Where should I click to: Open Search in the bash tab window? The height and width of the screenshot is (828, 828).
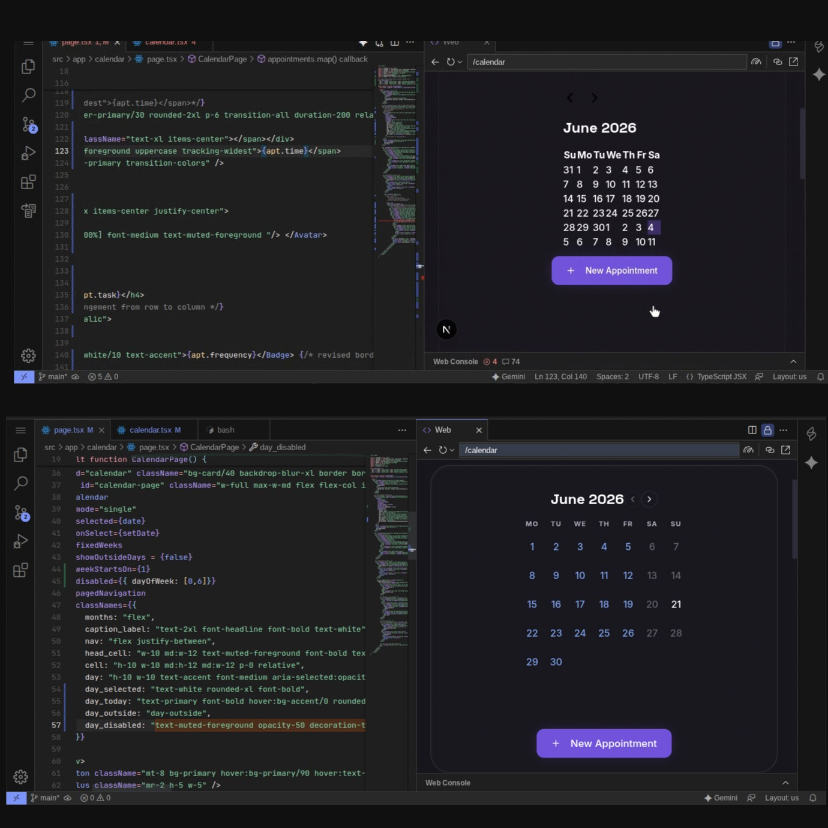21,483
